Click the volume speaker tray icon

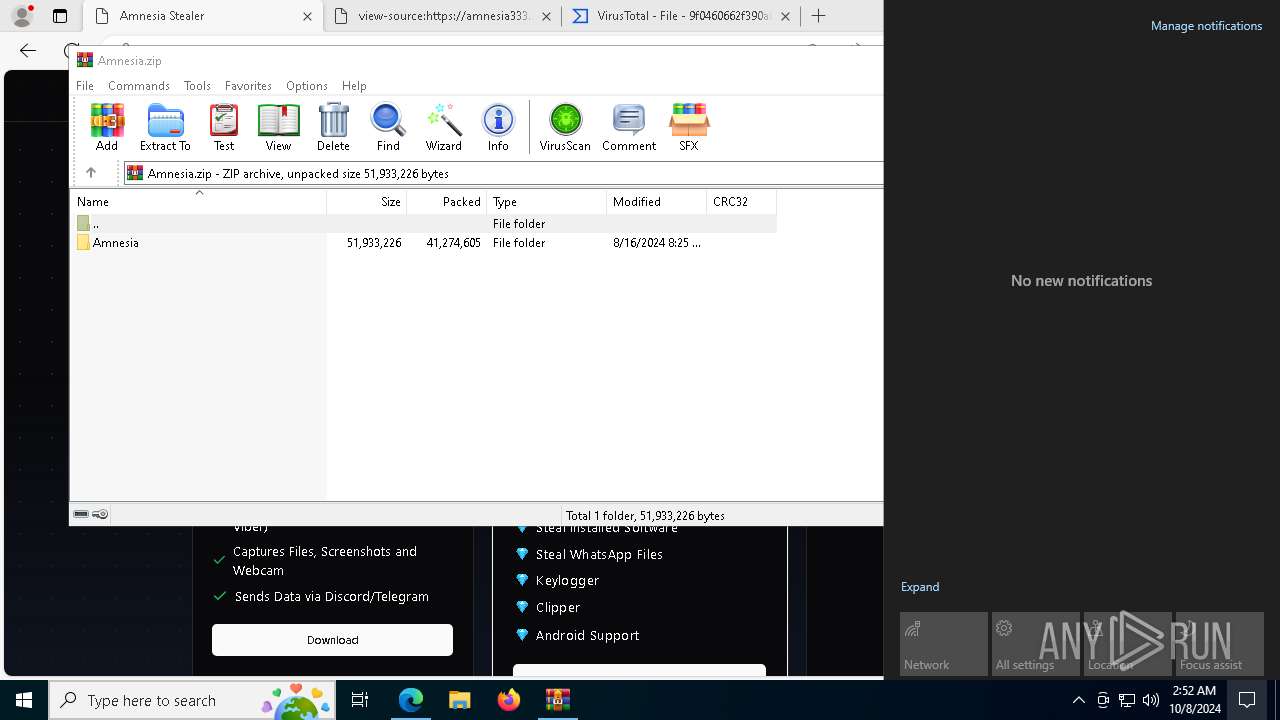[1150, 700]
